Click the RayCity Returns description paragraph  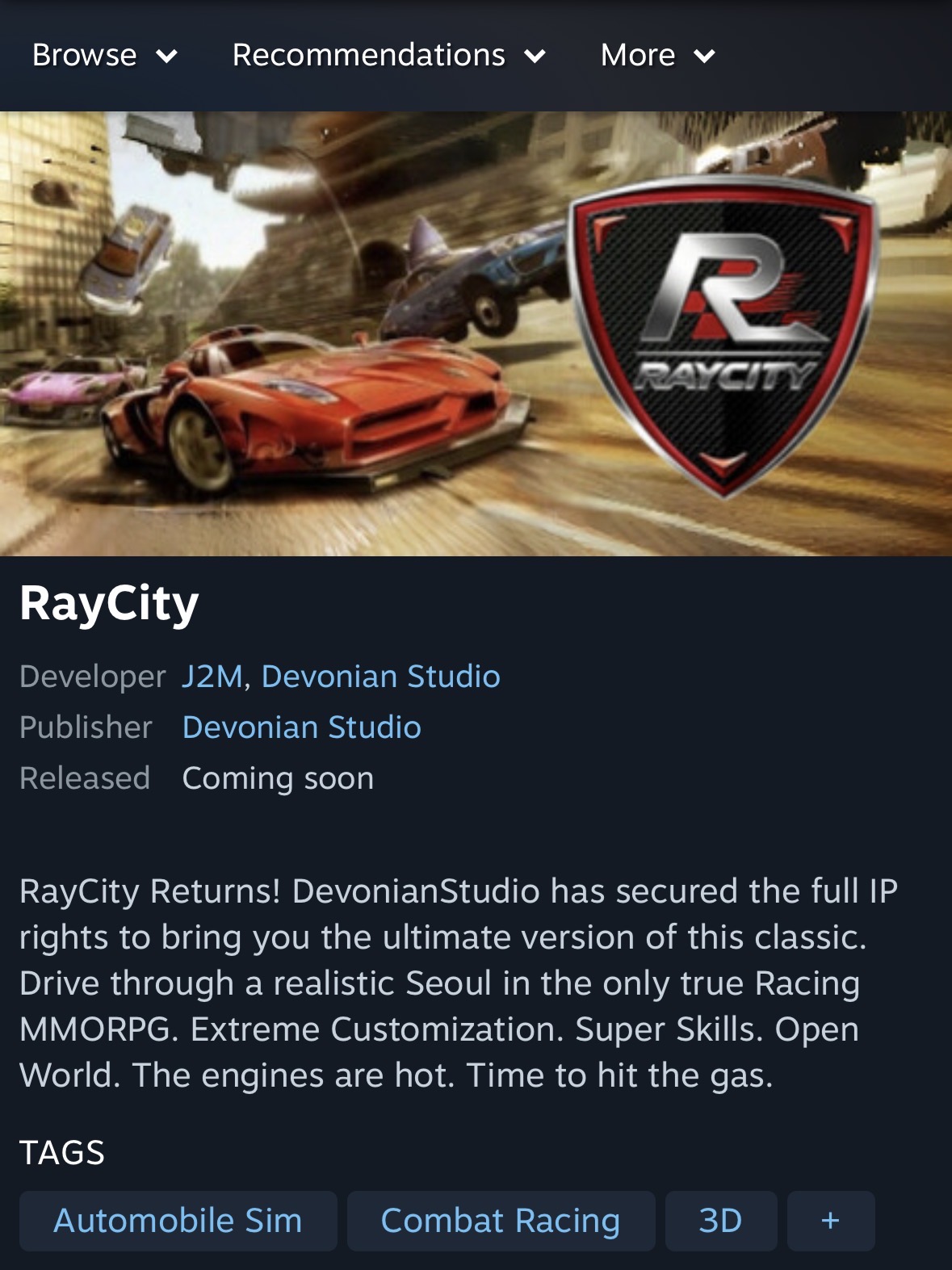(459, 983)
